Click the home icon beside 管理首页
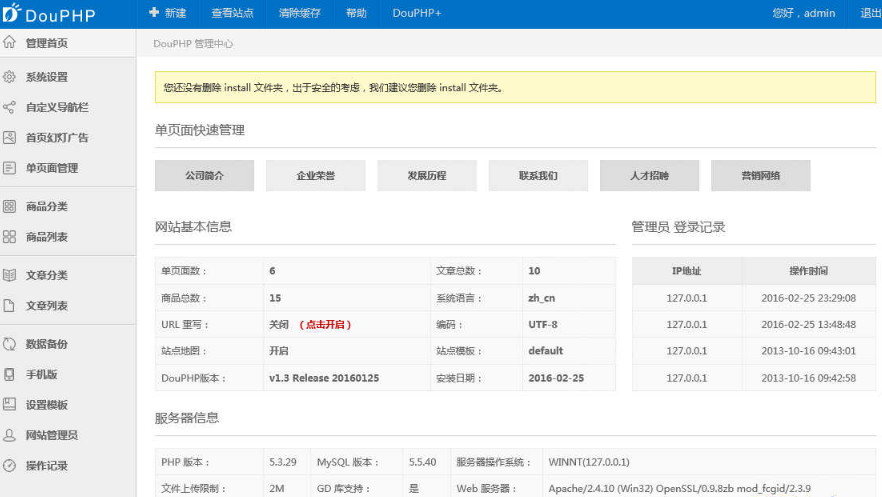Viewport: 882px width, 497px height. [9, 44]
